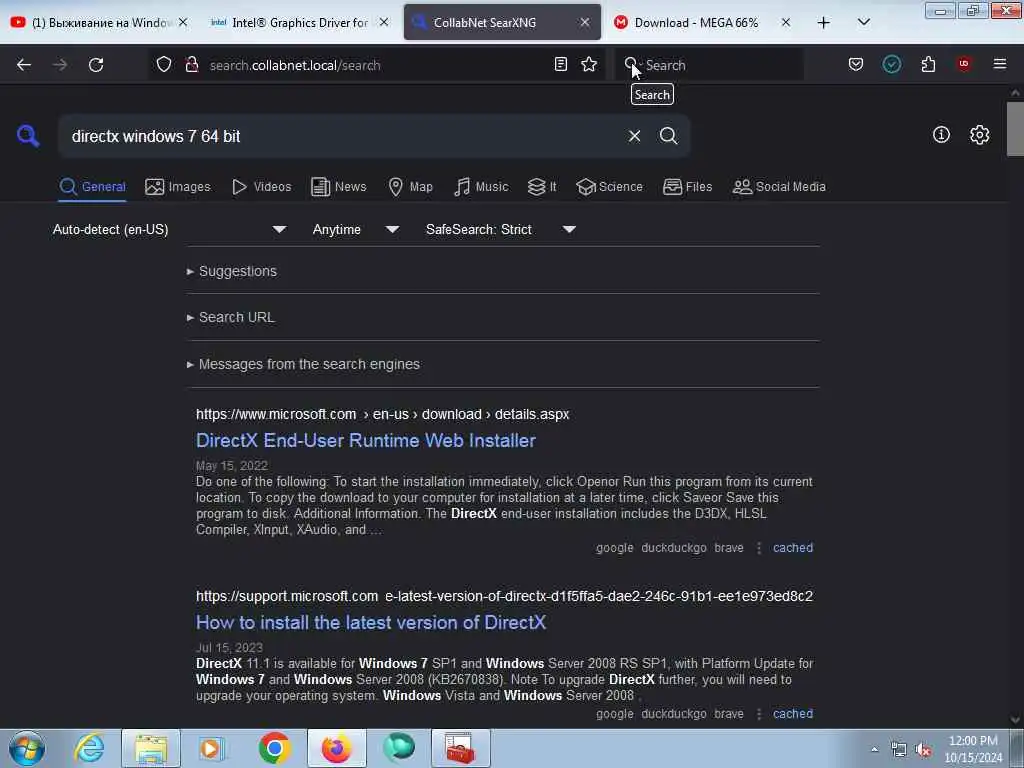Open site connection padlock info

(192, 65)
